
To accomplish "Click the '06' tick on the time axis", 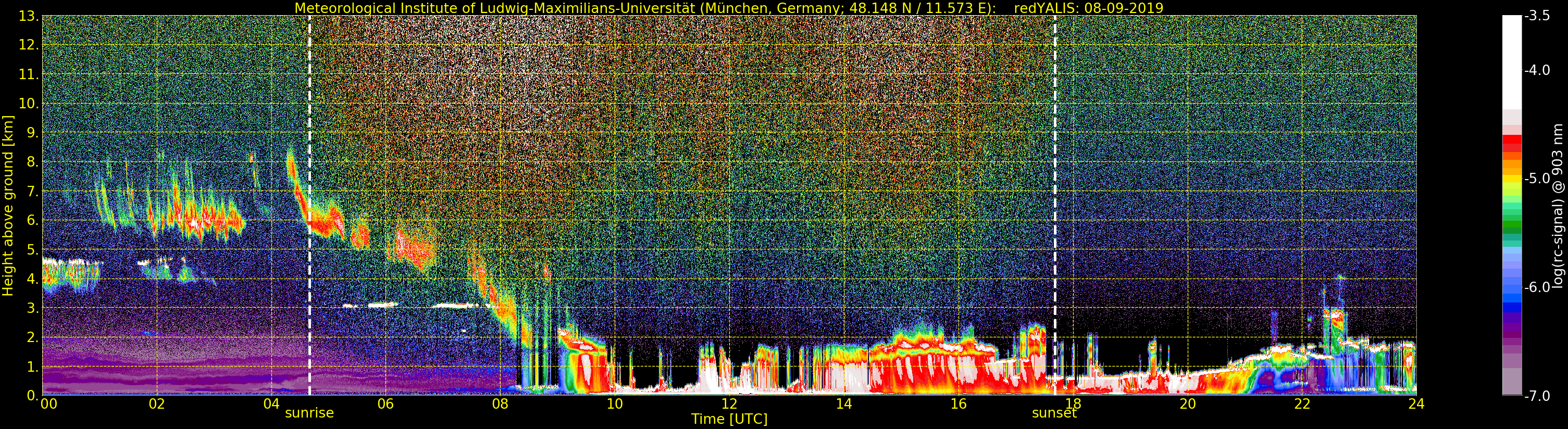I will [x=385, y=404].
